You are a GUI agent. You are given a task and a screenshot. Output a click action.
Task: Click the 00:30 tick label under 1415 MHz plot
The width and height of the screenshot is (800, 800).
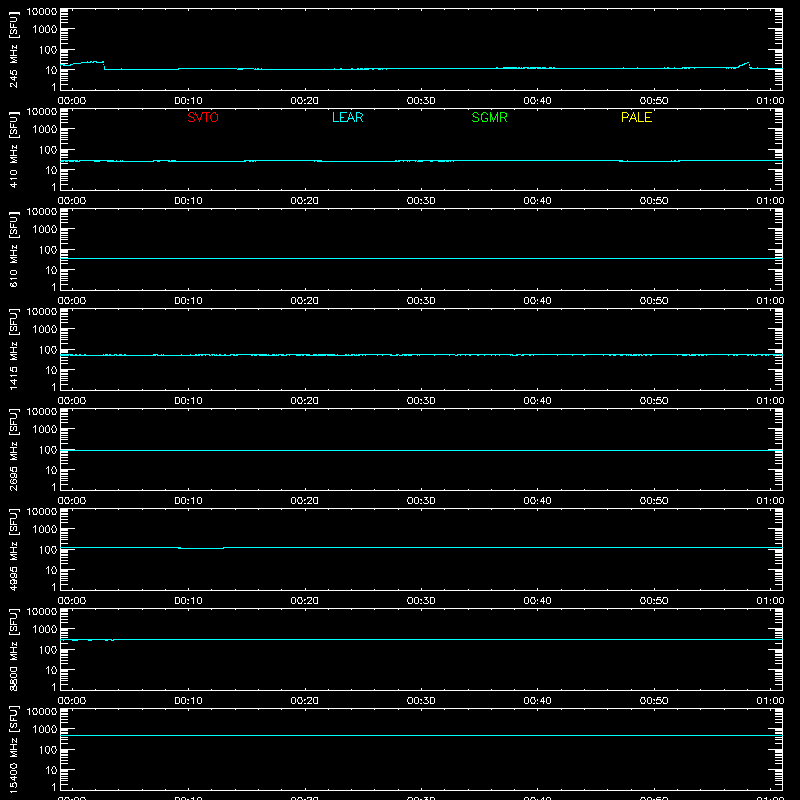point(421,401)
